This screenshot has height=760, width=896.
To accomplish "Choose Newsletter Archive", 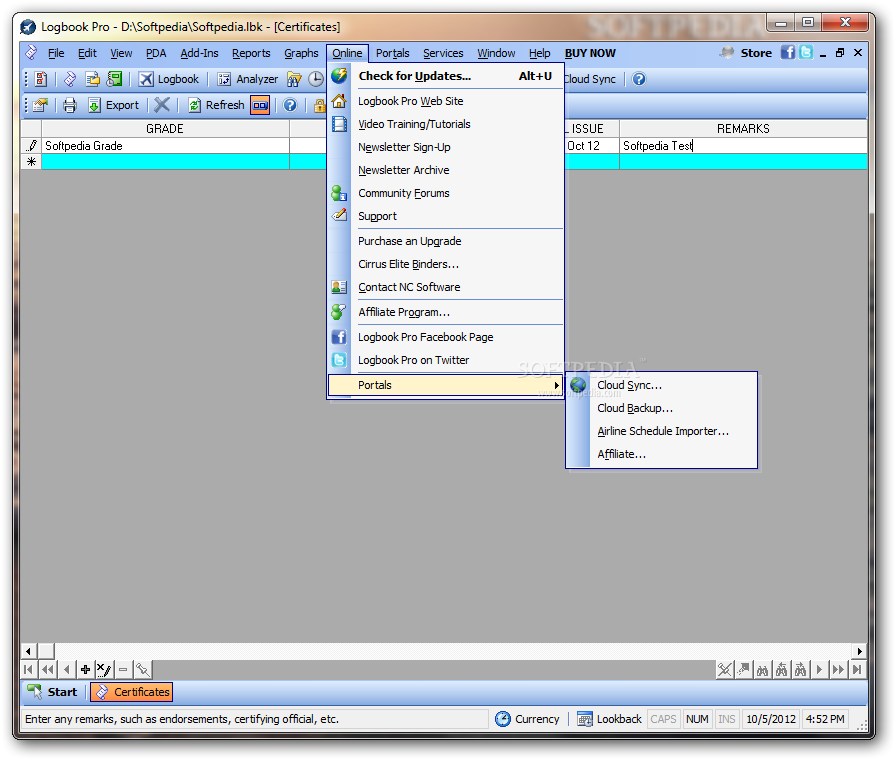I will [x=446, y=170].
